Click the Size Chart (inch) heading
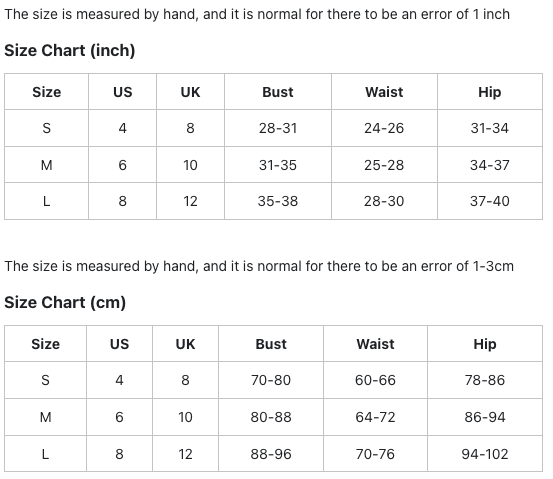Viewport: 553px width, 479px height. click(x=69, y=50)
